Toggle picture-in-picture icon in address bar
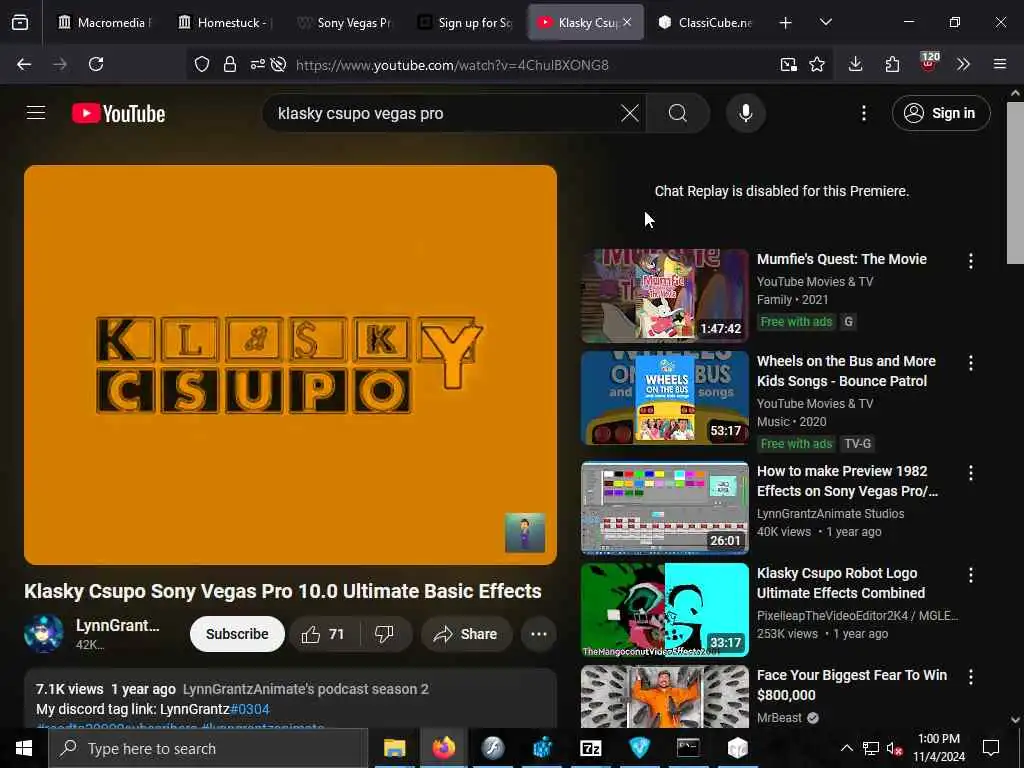This screenshot has height=768, width=1024. (788, 64)
